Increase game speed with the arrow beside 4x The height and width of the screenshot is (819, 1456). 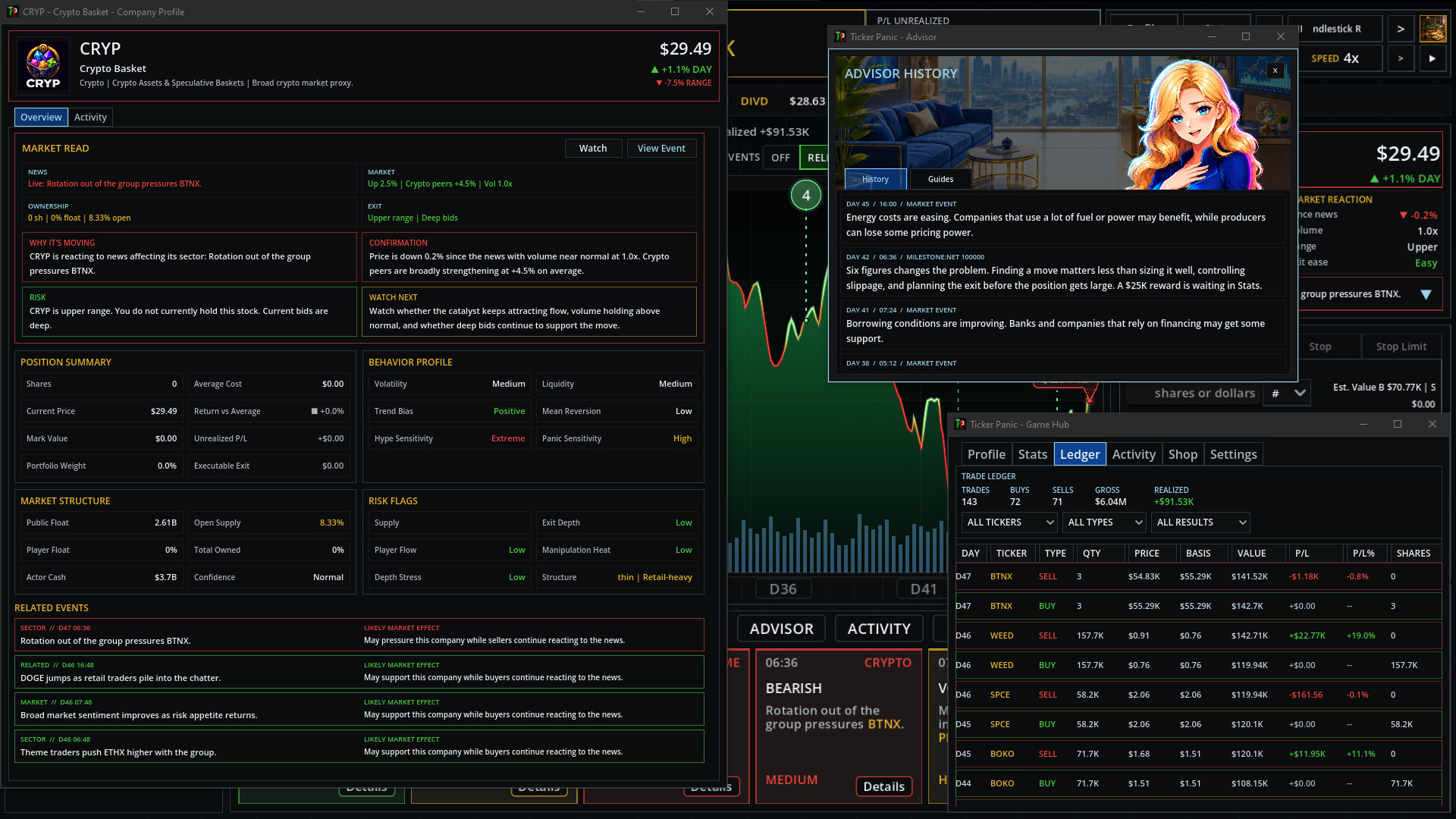coord(1400,58)
